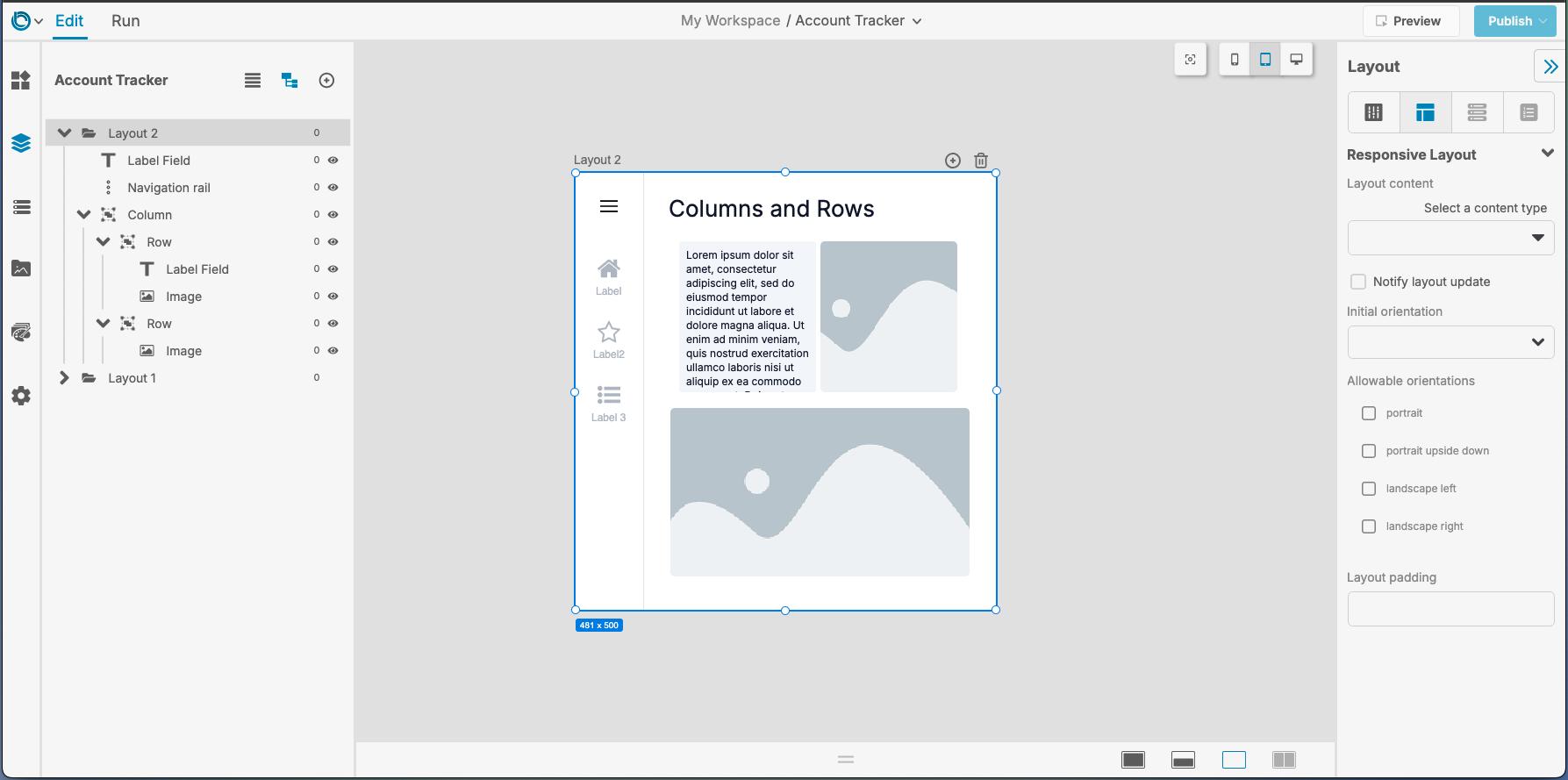Check the portrait orientation

tap(1369, 413)
